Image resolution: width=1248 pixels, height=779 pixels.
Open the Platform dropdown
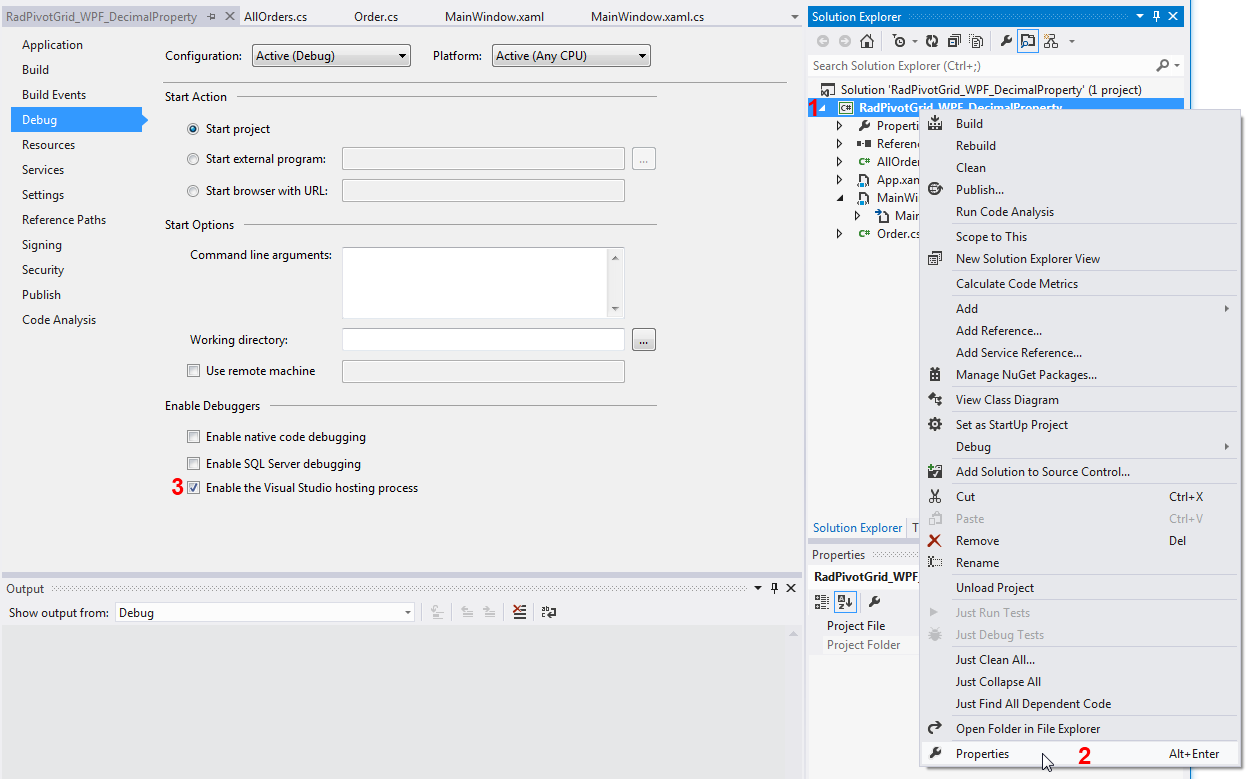coord(572,56)
